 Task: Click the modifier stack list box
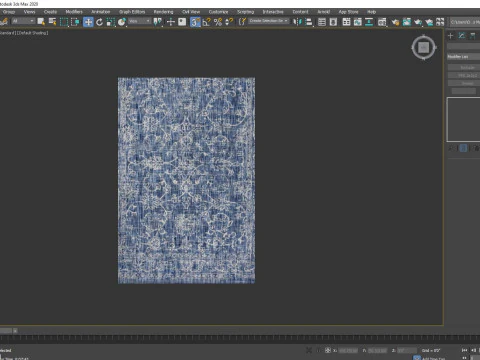tap(463, 120)
